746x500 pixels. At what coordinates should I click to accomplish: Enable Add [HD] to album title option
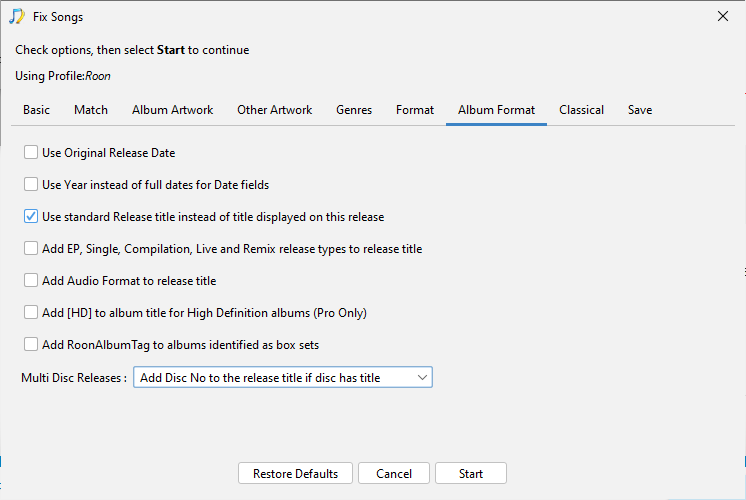coord(31,313)
